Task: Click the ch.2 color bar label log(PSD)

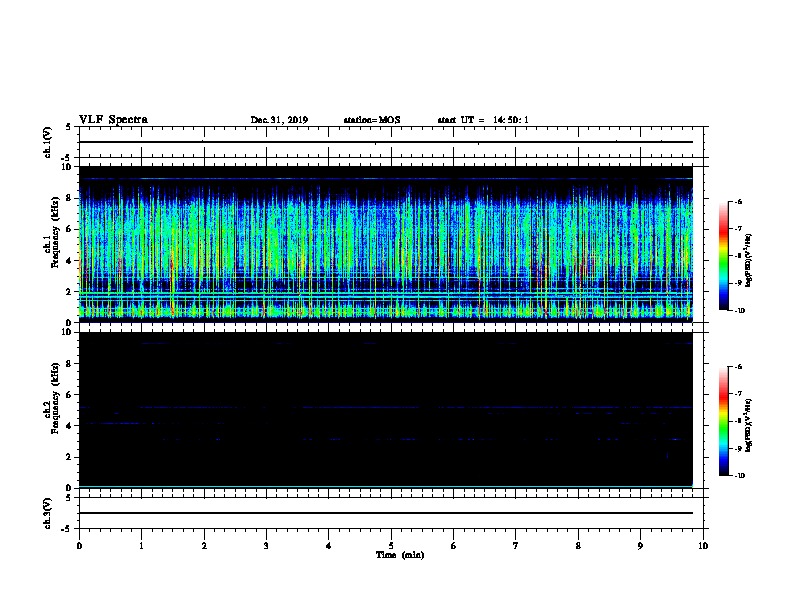Action: 749,425
